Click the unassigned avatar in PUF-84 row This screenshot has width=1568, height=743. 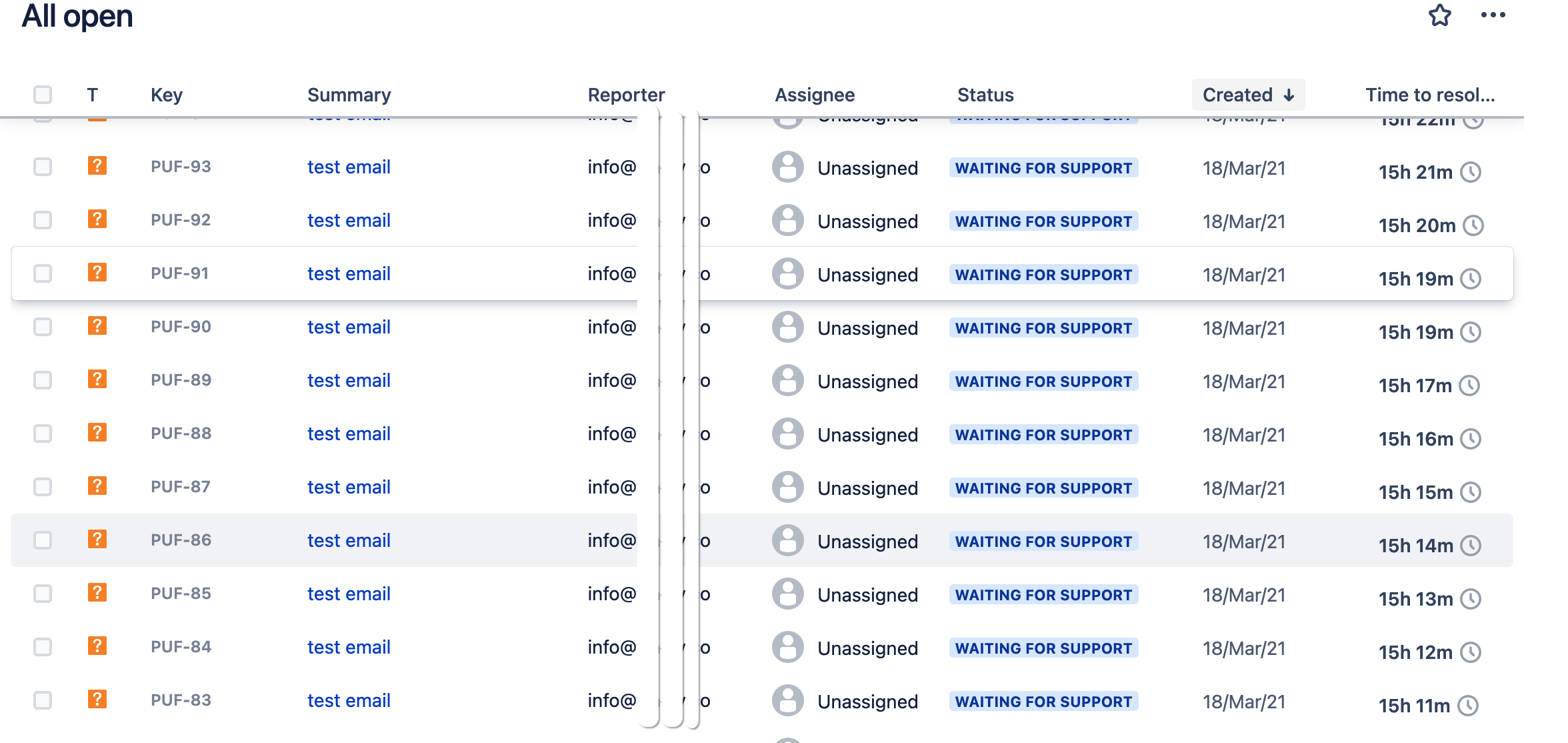tap(788, 647)
